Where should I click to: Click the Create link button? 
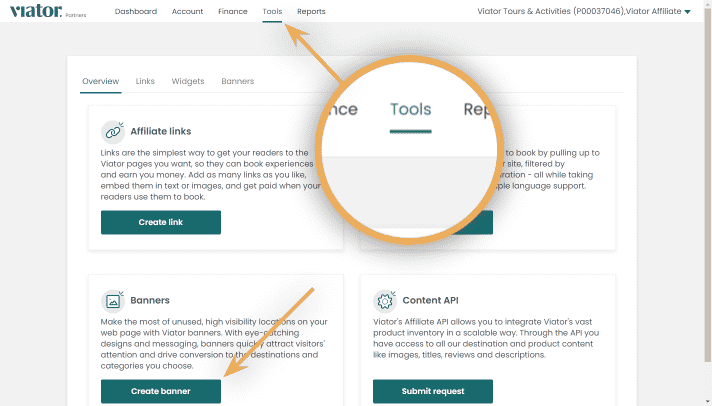pyautogui.click(x=161, y=222)
